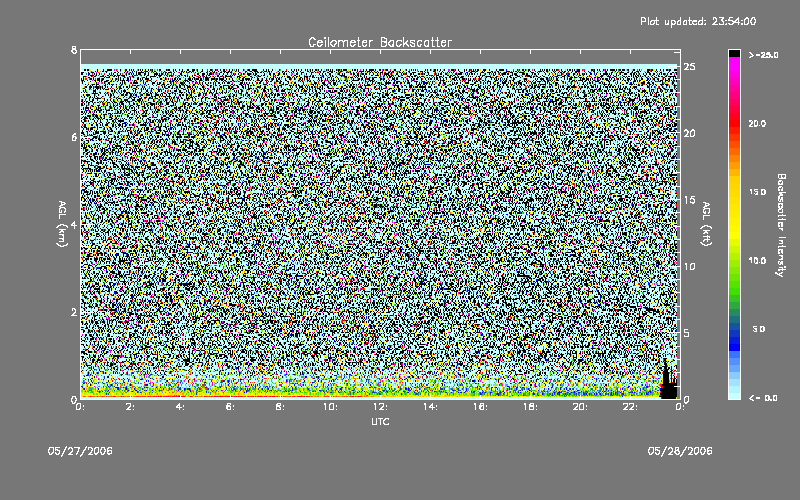Pick the red band of the colorbar
This screenshot has width=800, height=500.
(734, 122)
